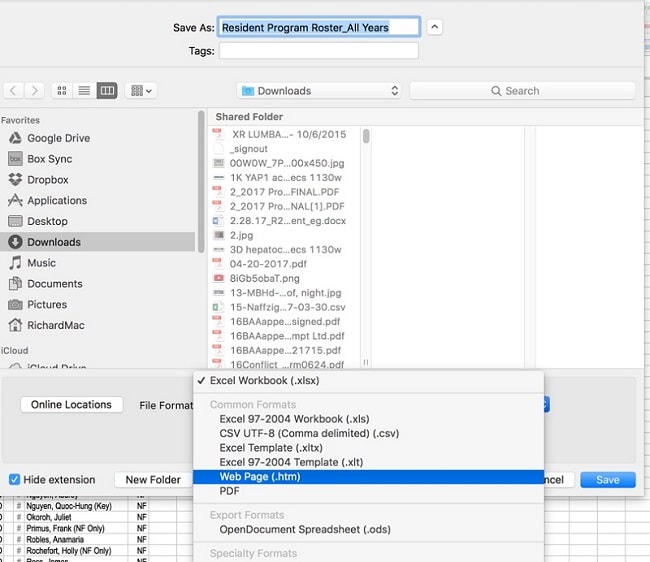Click the Tags input field

coord(319,51)
